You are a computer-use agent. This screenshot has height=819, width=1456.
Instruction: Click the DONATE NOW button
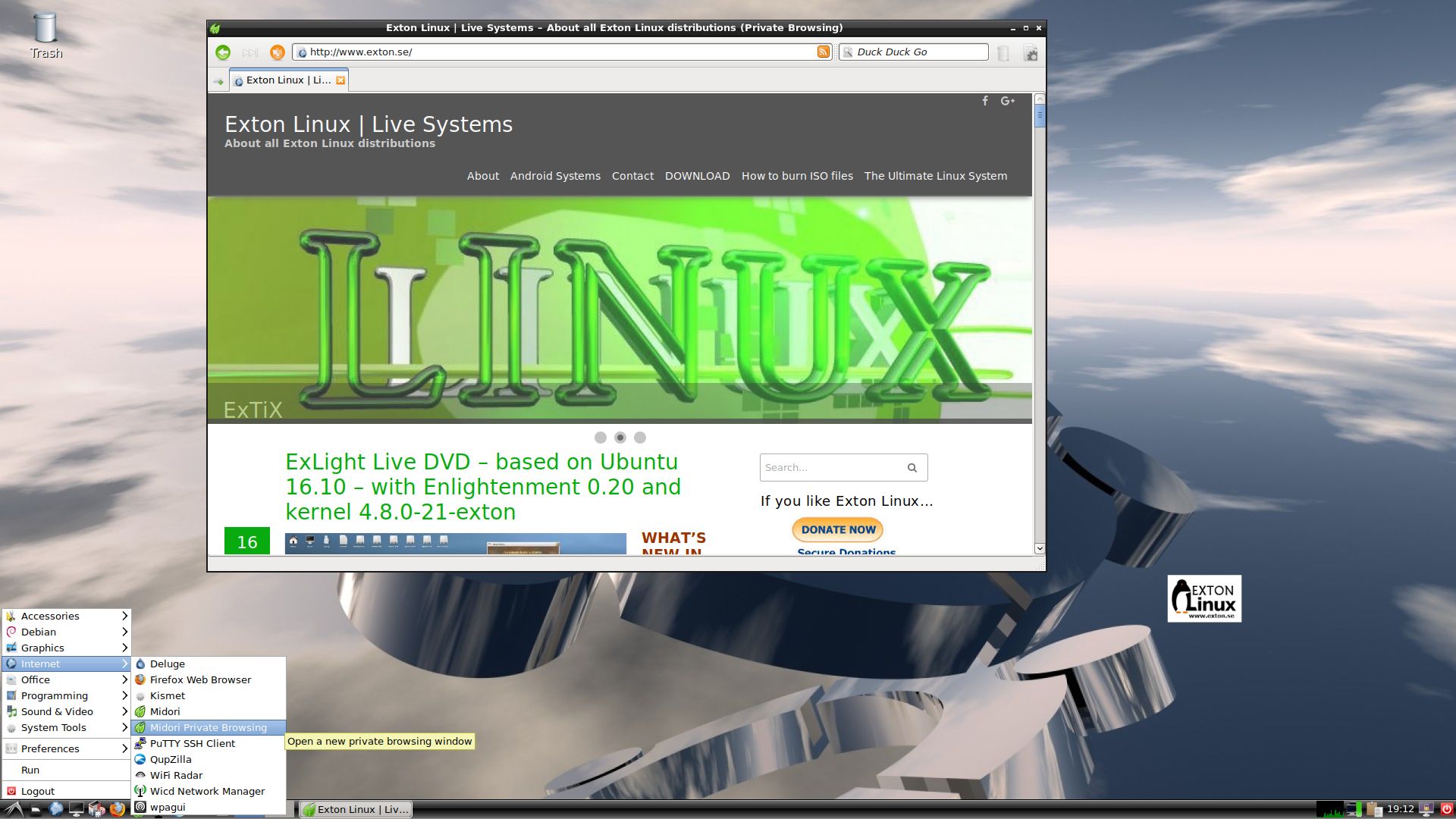click(x=838, y=529)
